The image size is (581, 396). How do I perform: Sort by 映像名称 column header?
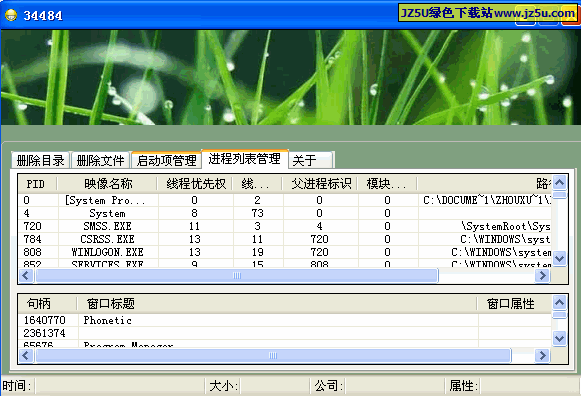[107, 184]
